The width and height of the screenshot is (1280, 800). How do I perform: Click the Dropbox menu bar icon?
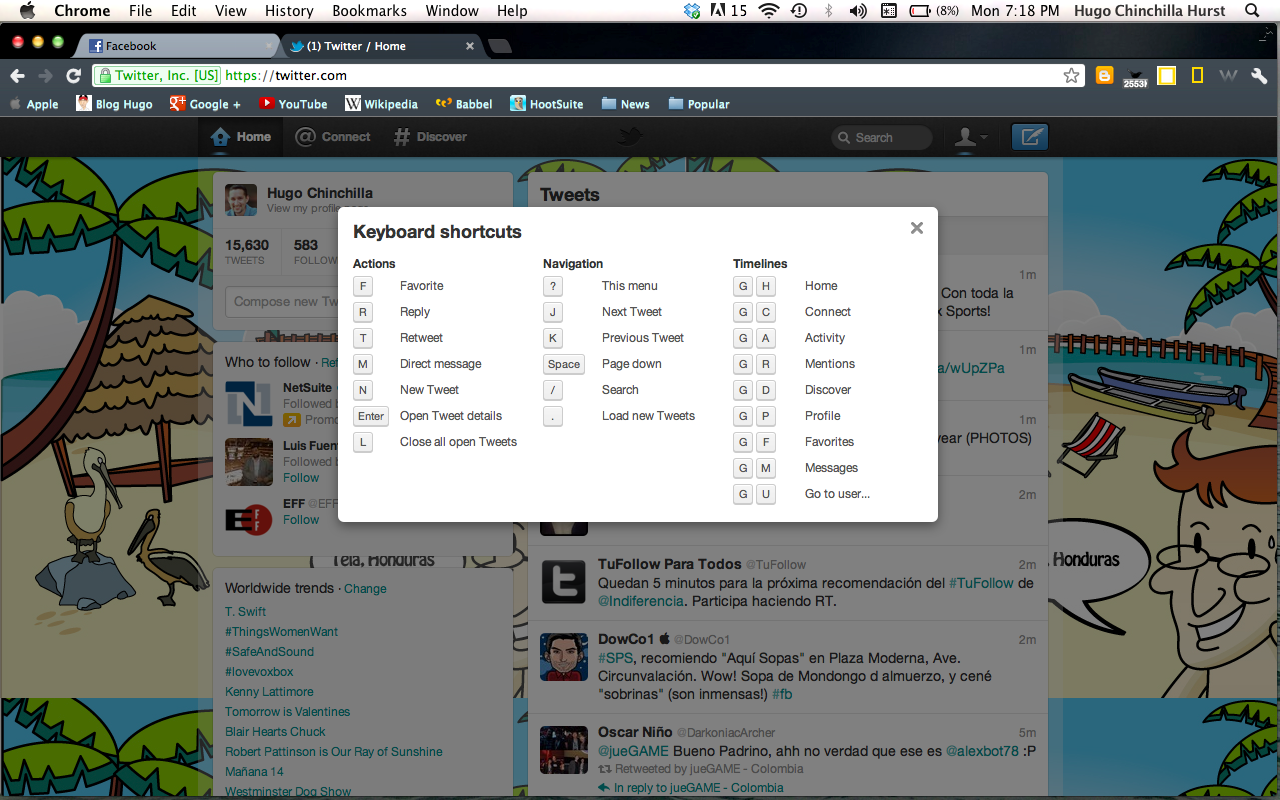pos(692,11)
